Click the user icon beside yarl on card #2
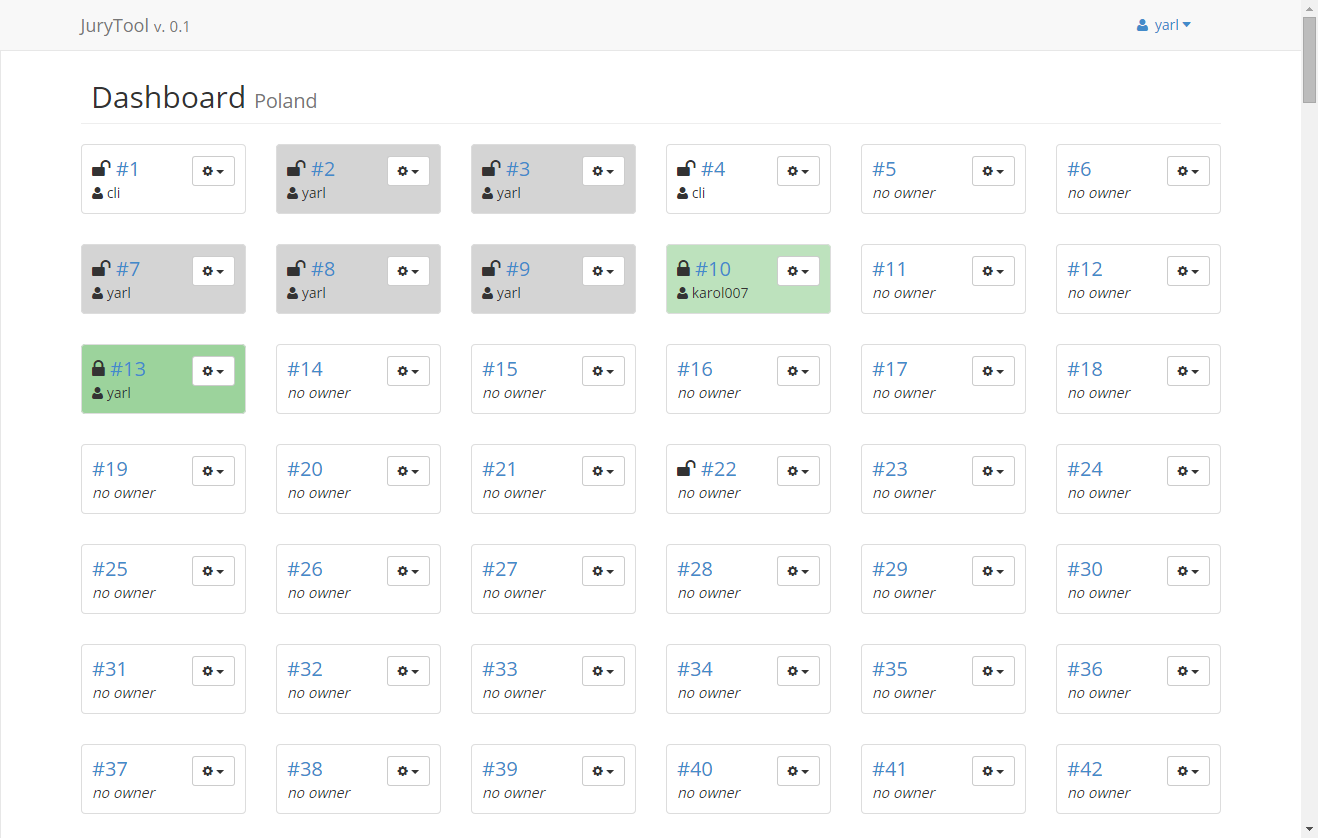 coord(293,194)
